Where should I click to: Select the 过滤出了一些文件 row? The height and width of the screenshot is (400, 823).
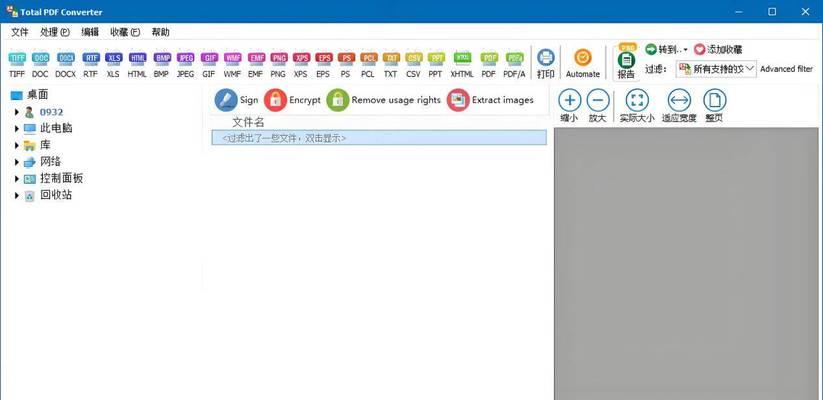[x=379, y=138]
